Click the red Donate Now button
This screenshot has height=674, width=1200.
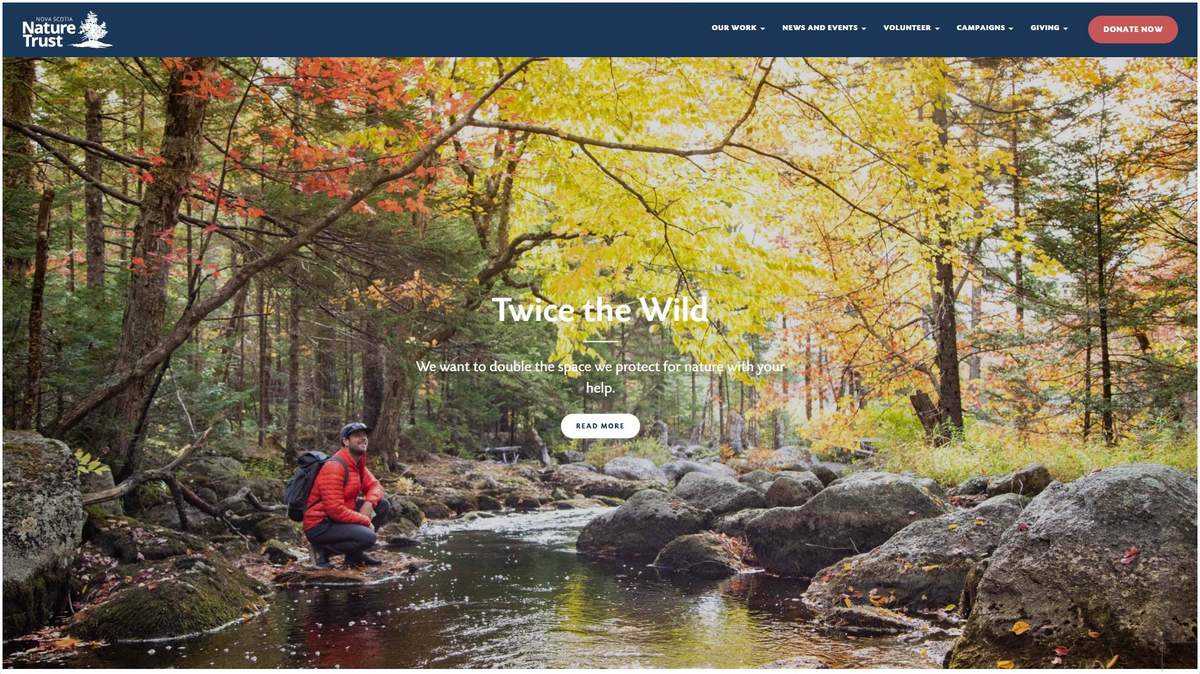(1133, 29)
